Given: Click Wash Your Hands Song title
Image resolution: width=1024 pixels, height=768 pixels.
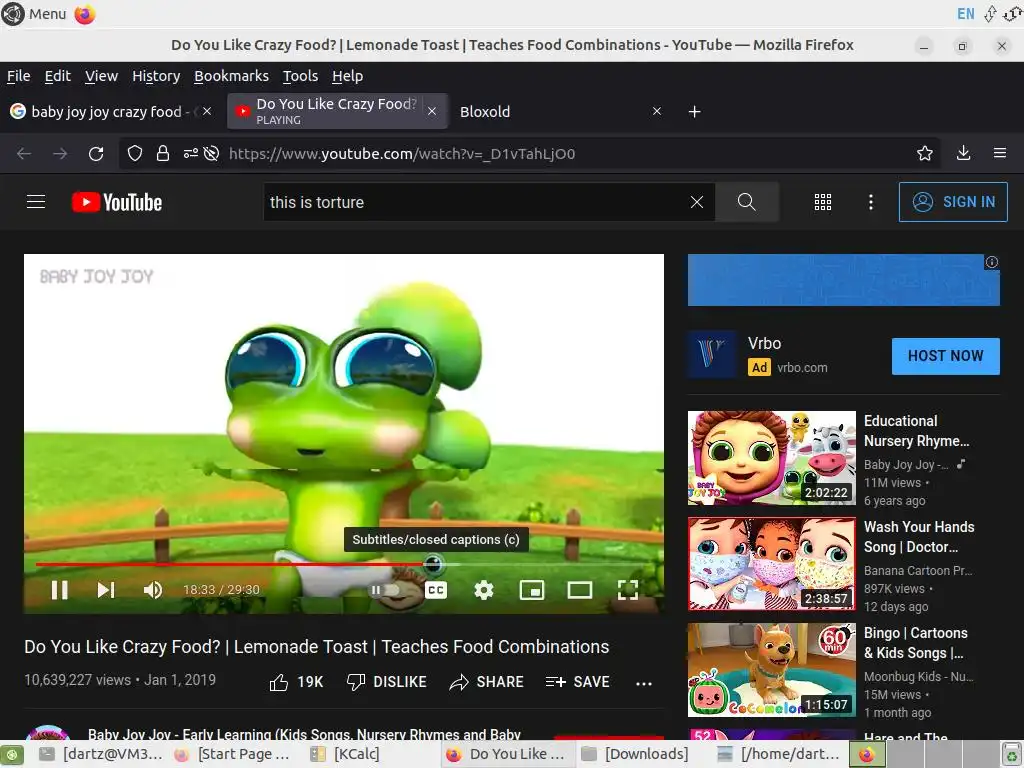Looking at the screenshot, I should [919, 537].
